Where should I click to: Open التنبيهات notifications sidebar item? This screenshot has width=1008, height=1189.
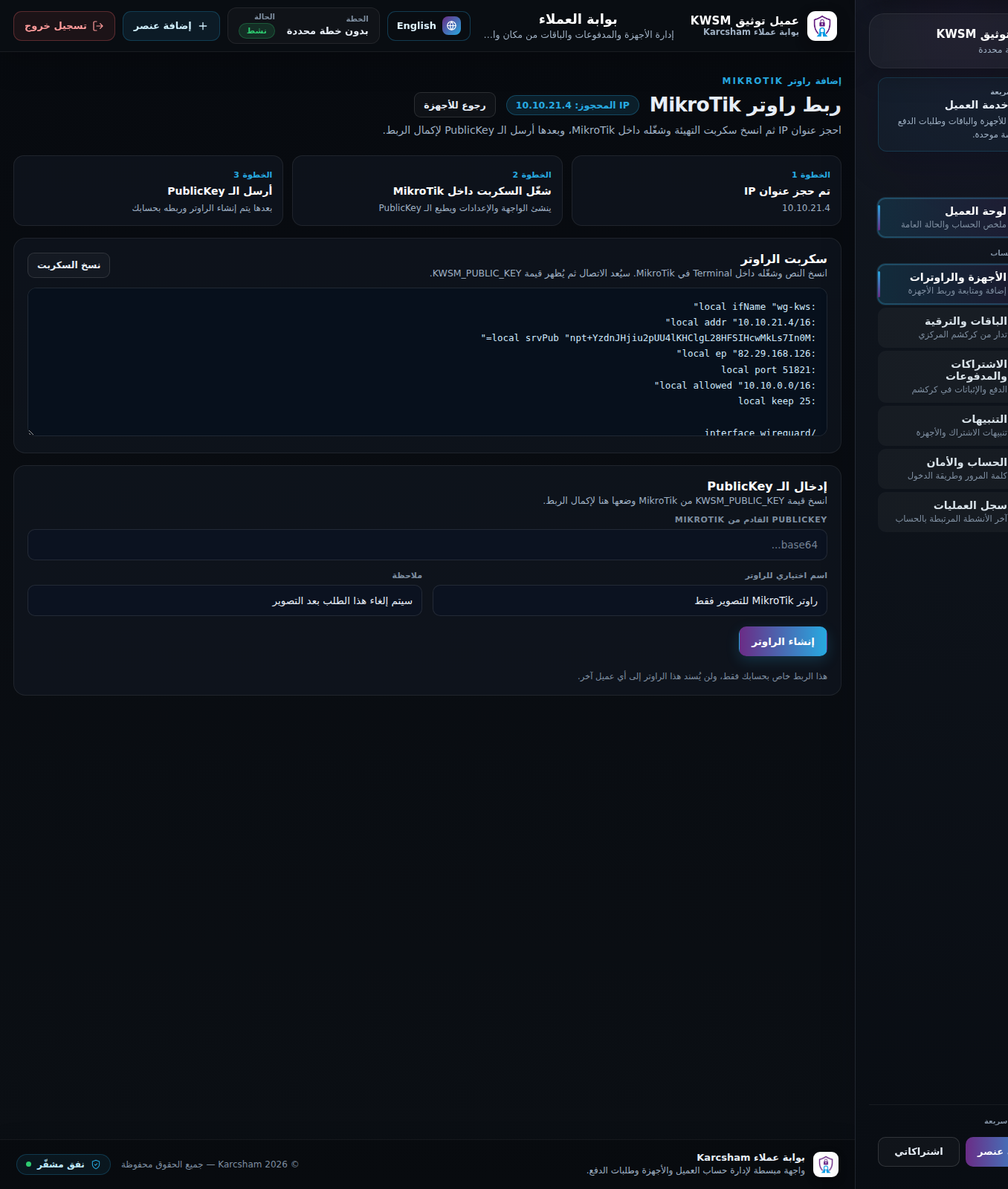[943, 426]
